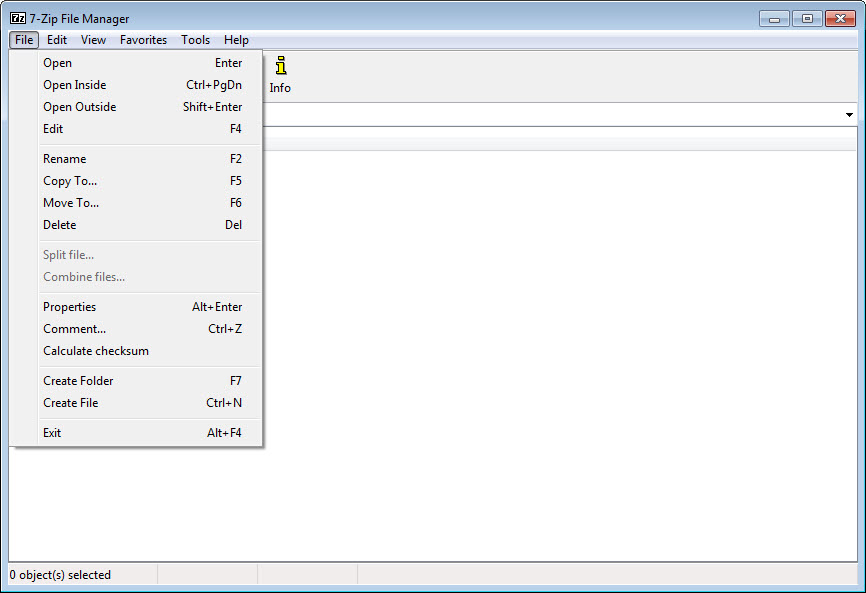This screenshot has width=866, height=593.
Task: Select Exit from the File menu
Action: [142, 433]
